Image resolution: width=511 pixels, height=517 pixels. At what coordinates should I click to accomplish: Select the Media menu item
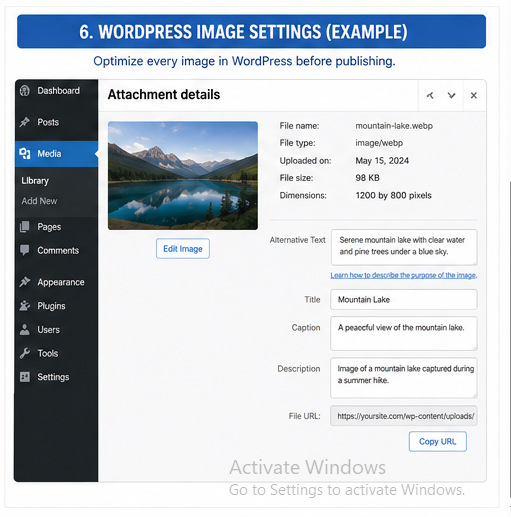(57, 154)
